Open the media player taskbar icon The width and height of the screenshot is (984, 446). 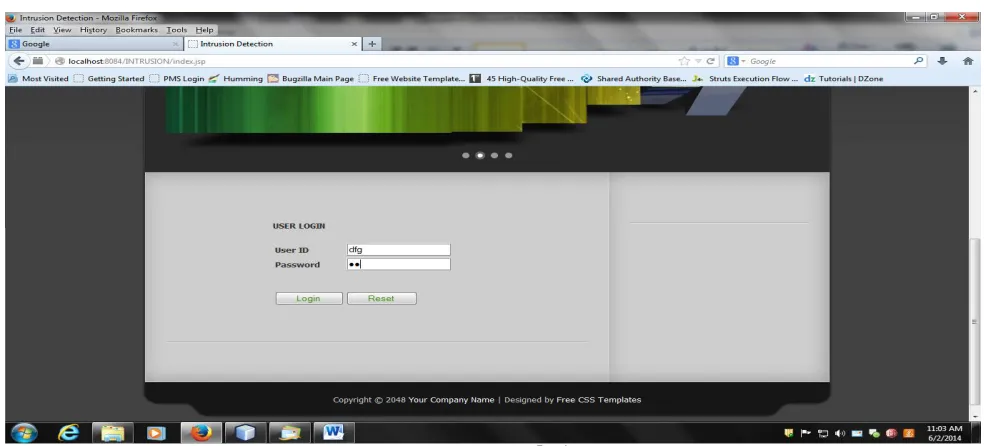pos(156,433)
